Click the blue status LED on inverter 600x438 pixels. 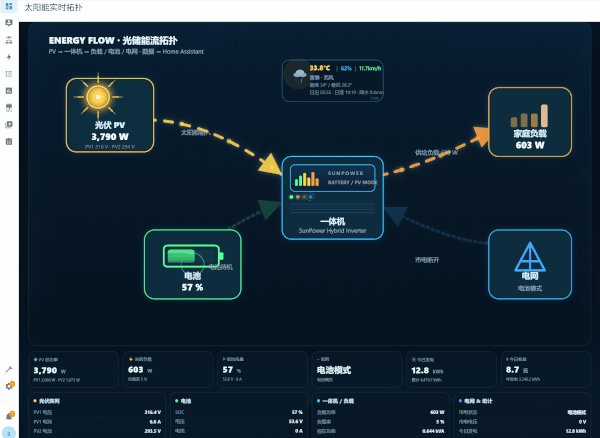pos(311,197)
